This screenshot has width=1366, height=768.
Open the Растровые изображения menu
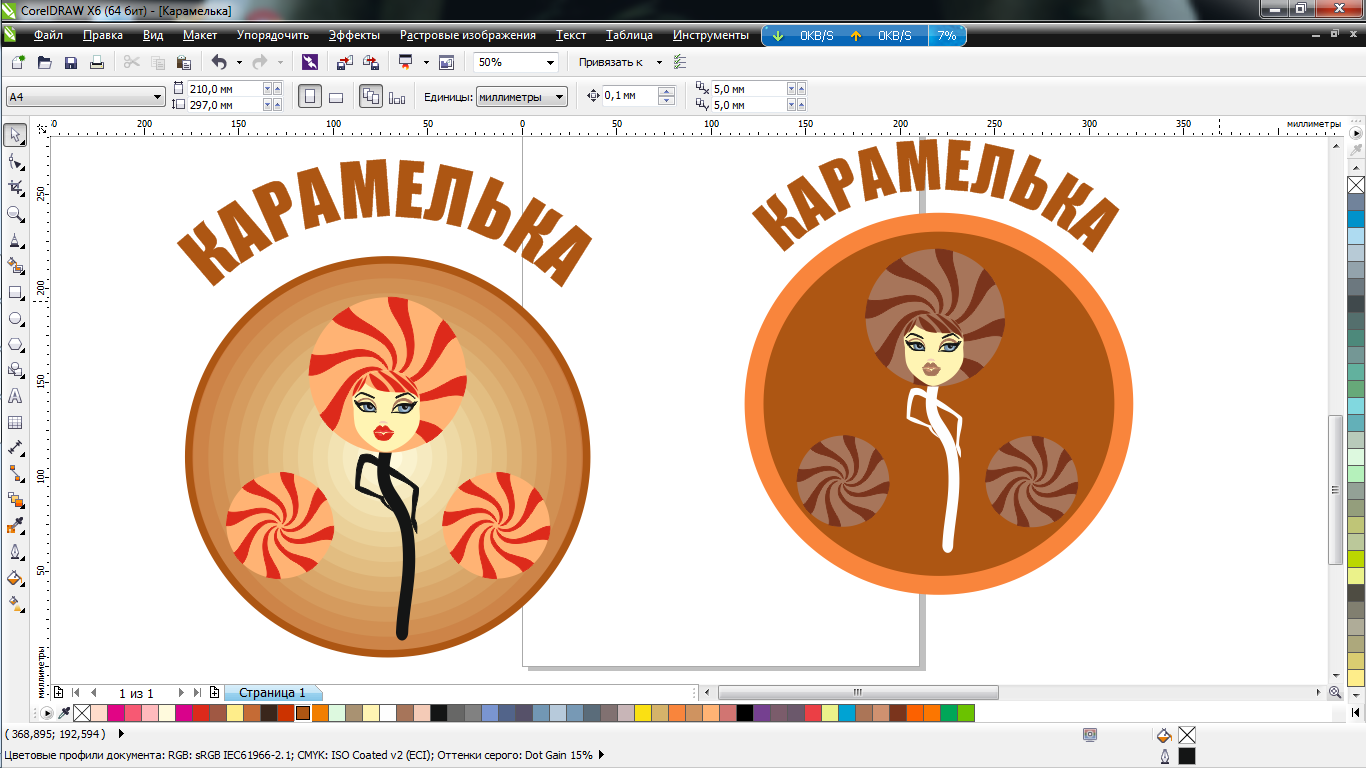tap(468, 35)
